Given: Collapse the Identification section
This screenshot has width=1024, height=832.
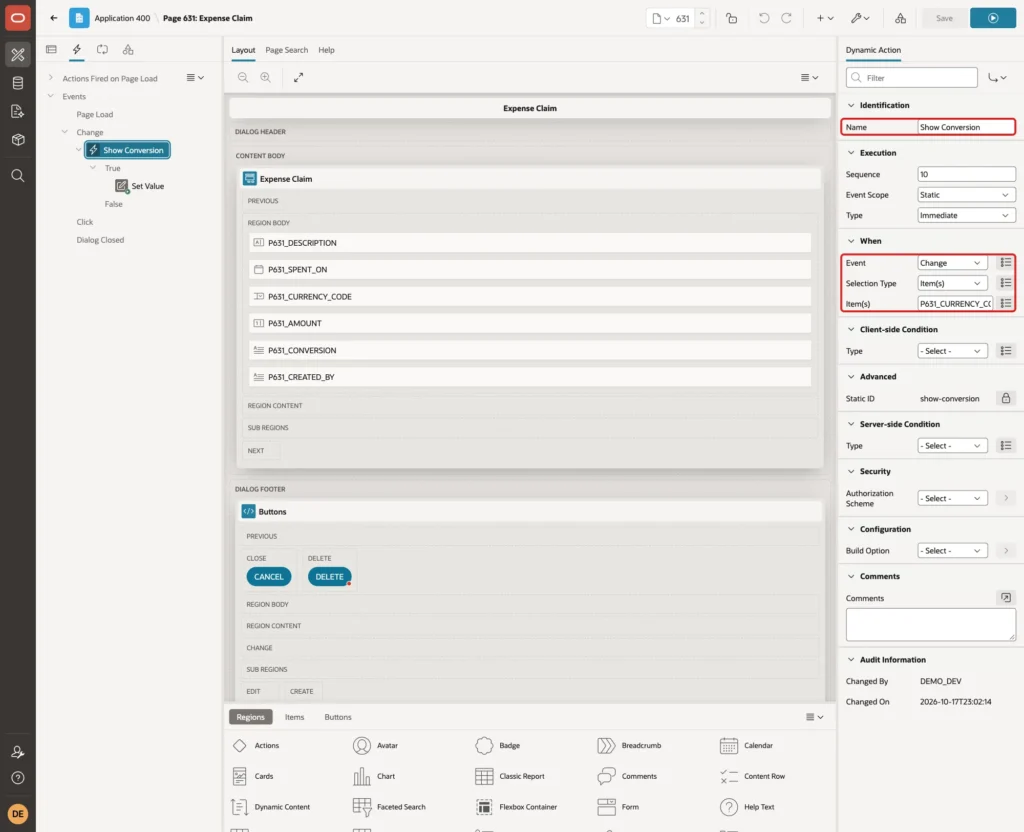Looking at the screenshot, I should click(x=850, y=105).
